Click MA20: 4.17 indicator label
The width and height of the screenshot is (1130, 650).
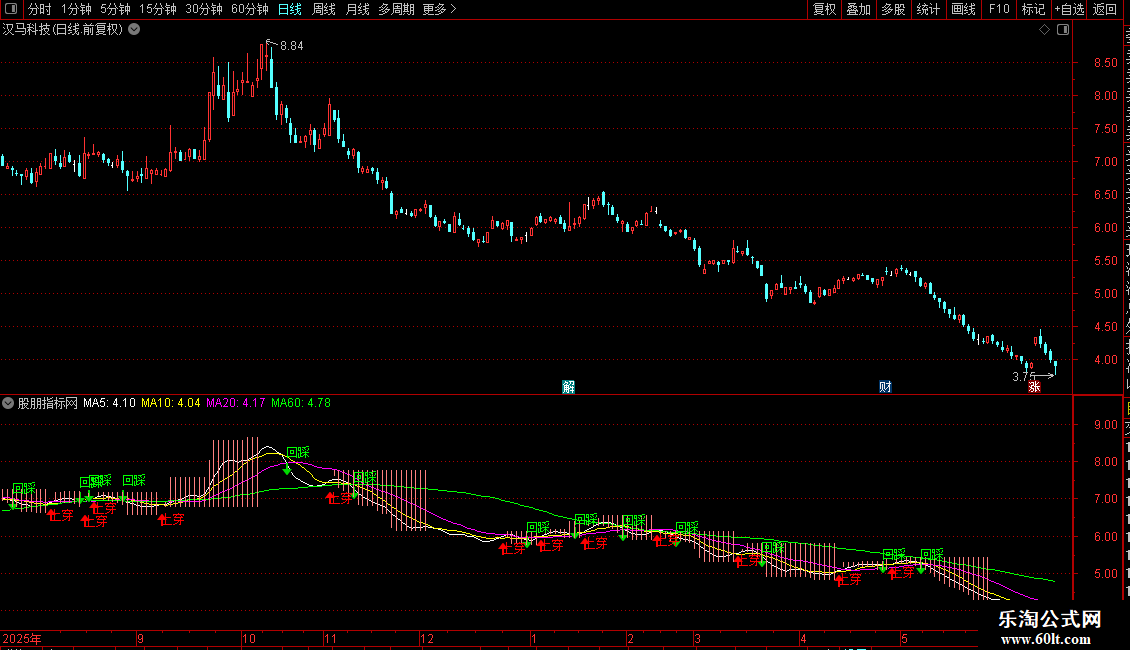coord(236,403)
